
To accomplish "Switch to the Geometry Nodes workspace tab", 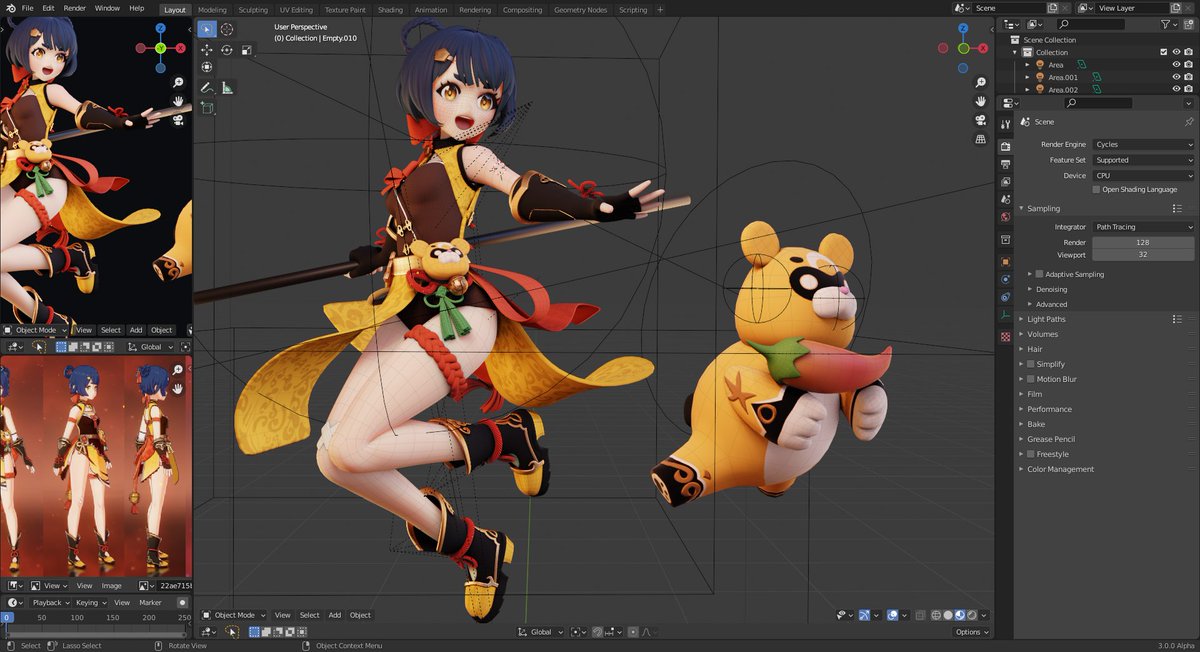I will coord(580,9).
